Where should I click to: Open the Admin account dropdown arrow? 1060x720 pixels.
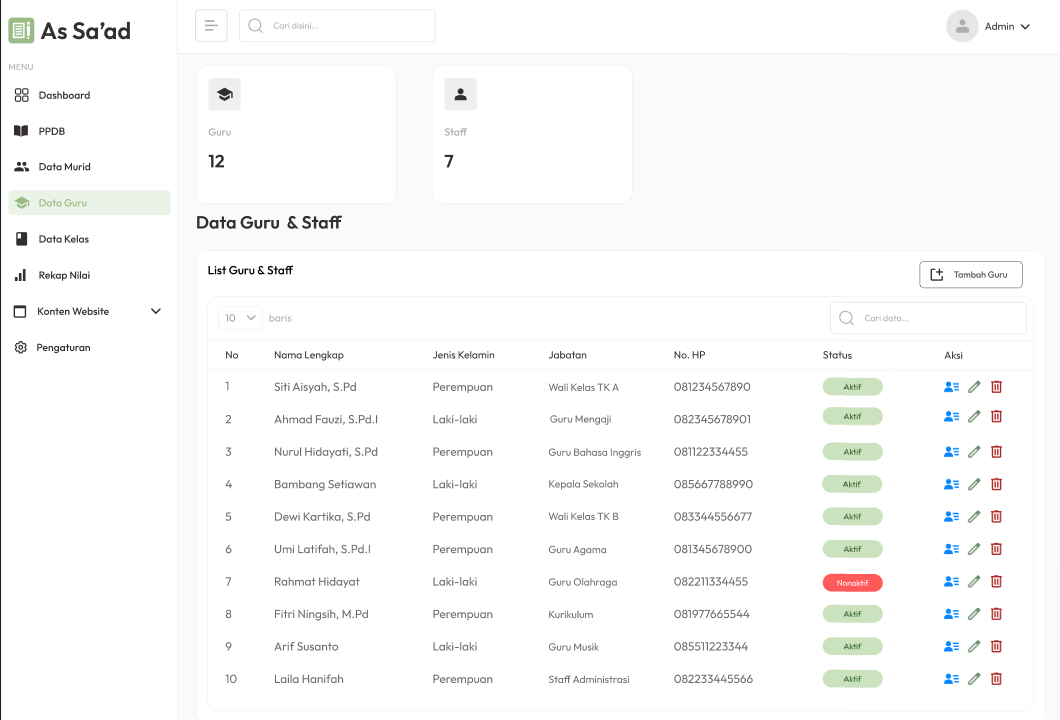(x=1025, y=27)
